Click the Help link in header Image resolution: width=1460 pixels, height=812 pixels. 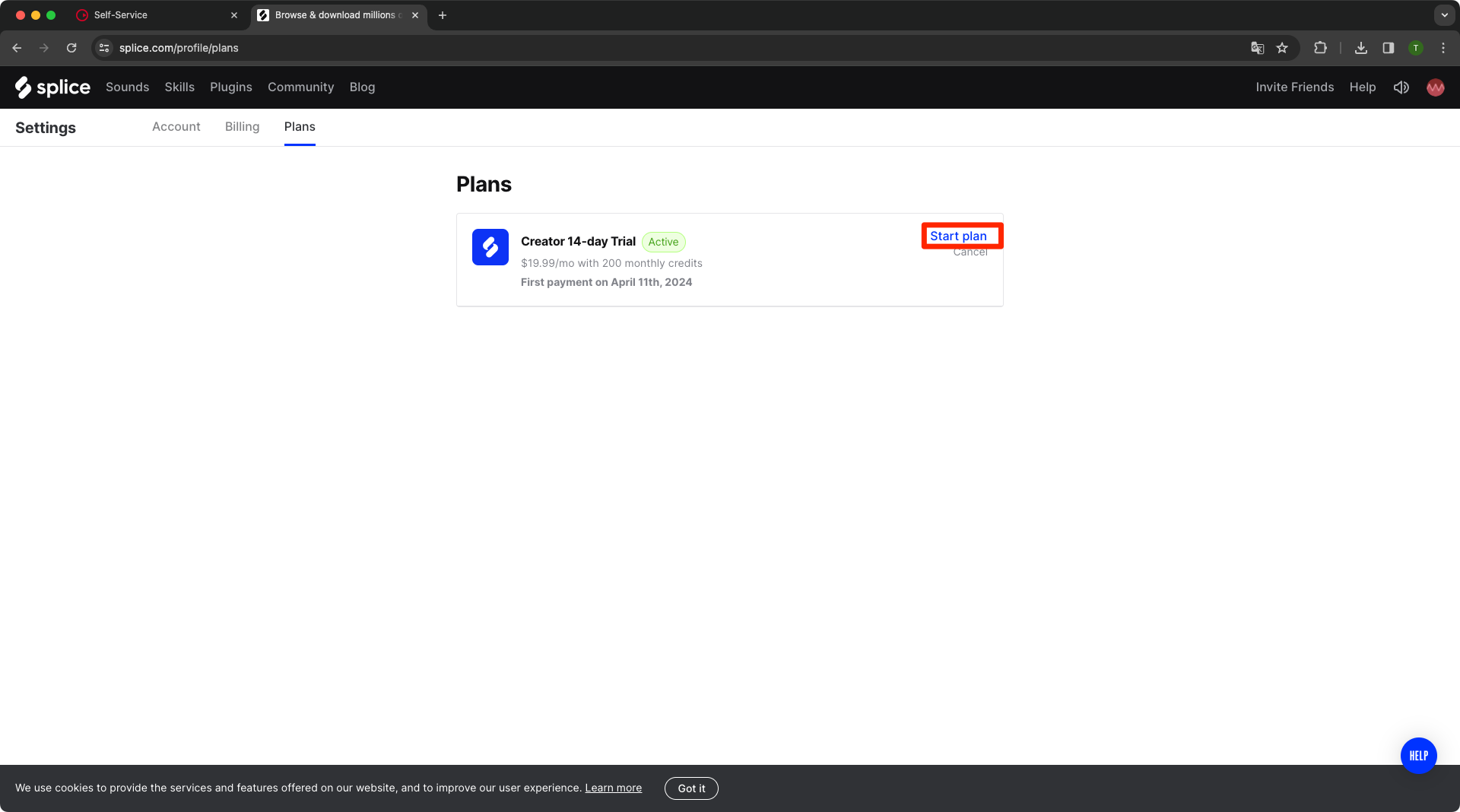point(1362,87)
